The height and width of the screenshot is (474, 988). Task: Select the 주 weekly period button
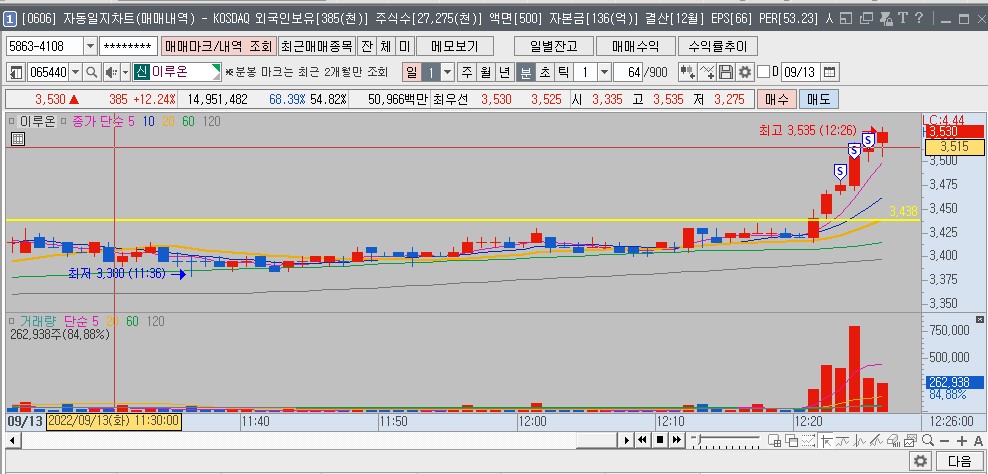click(467, 72)
